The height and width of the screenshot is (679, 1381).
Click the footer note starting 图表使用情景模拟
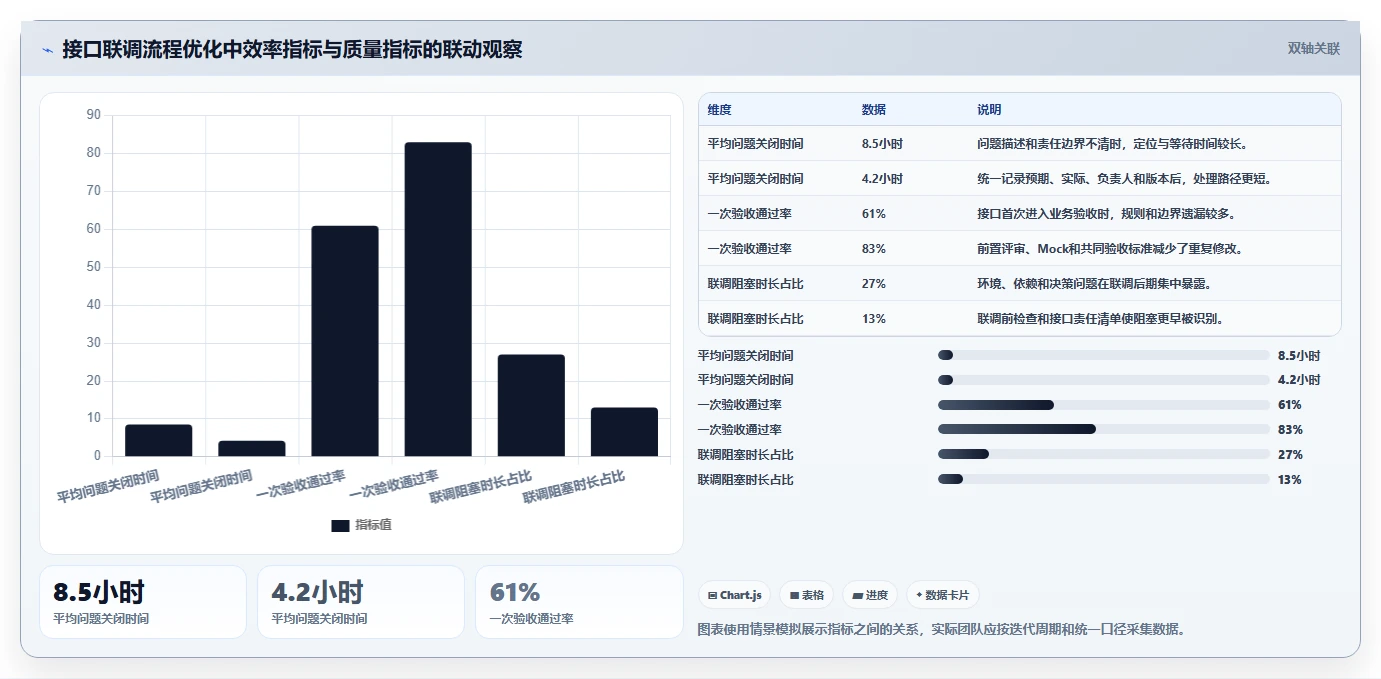(941, 629)
